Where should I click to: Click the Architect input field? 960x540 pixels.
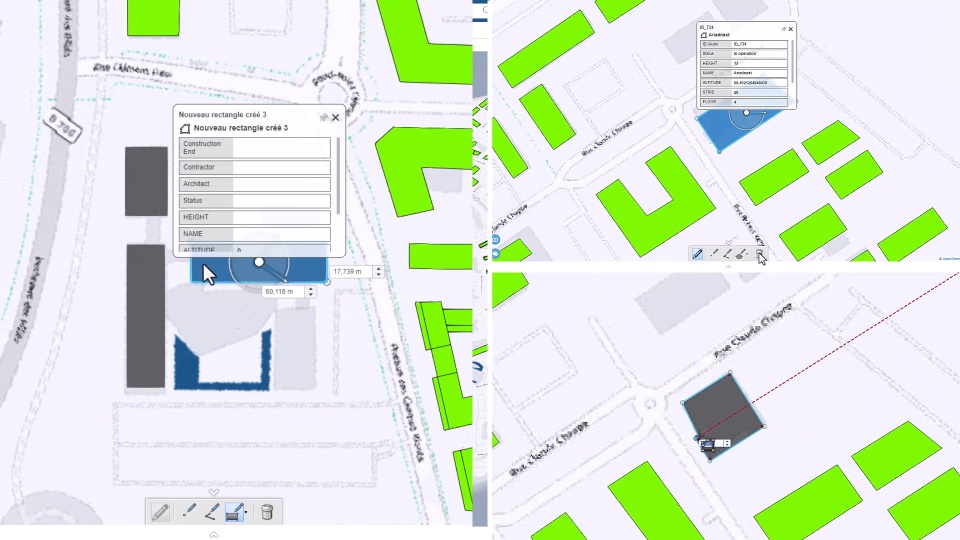[281, 184]
